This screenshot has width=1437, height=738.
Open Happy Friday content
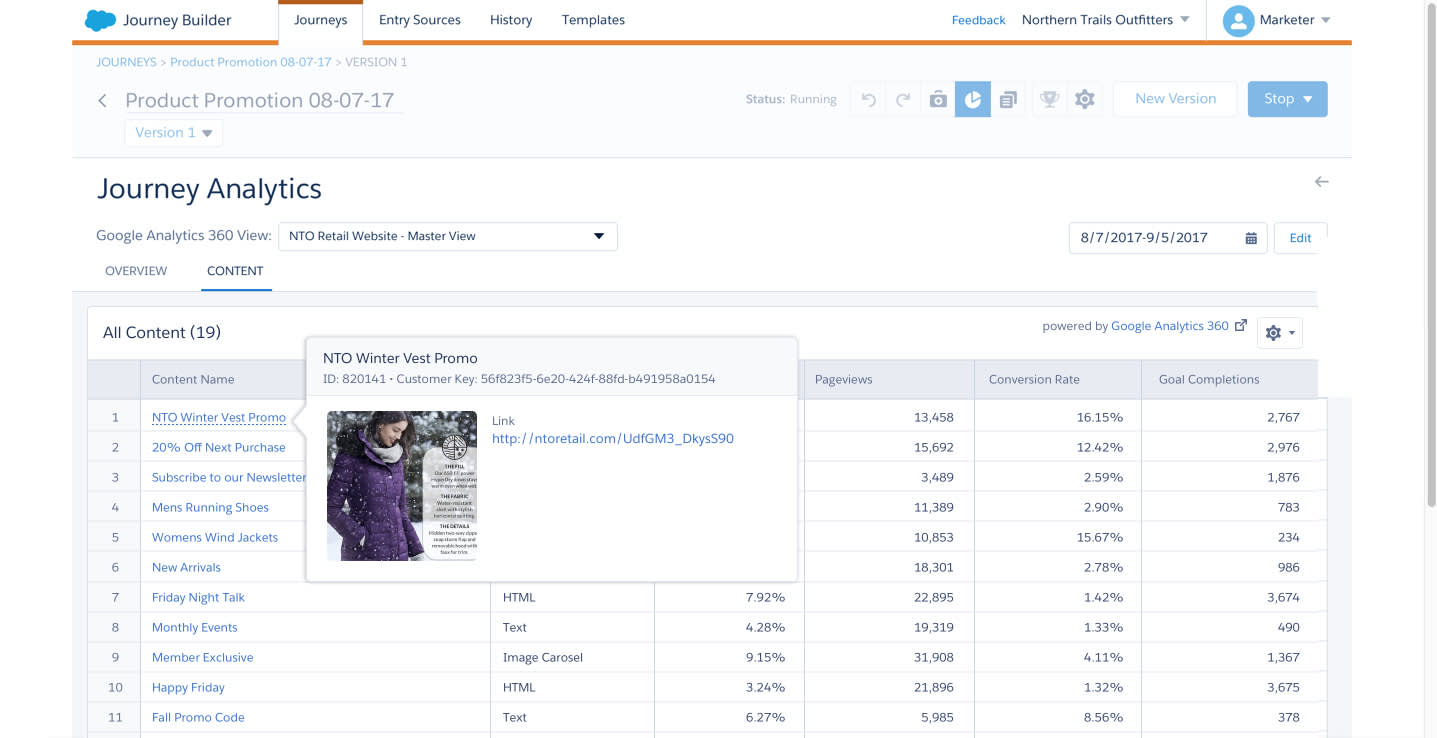pyautogui.click(x=188, y=687)
